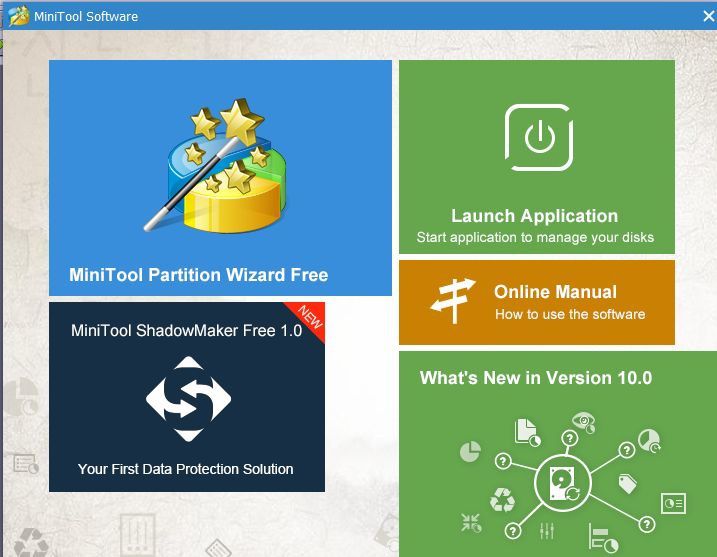The height and width of the screenshot is (557, 717).
Task: Click 'Start application to manage your disks' text
Action: click(x=535, y=237)
